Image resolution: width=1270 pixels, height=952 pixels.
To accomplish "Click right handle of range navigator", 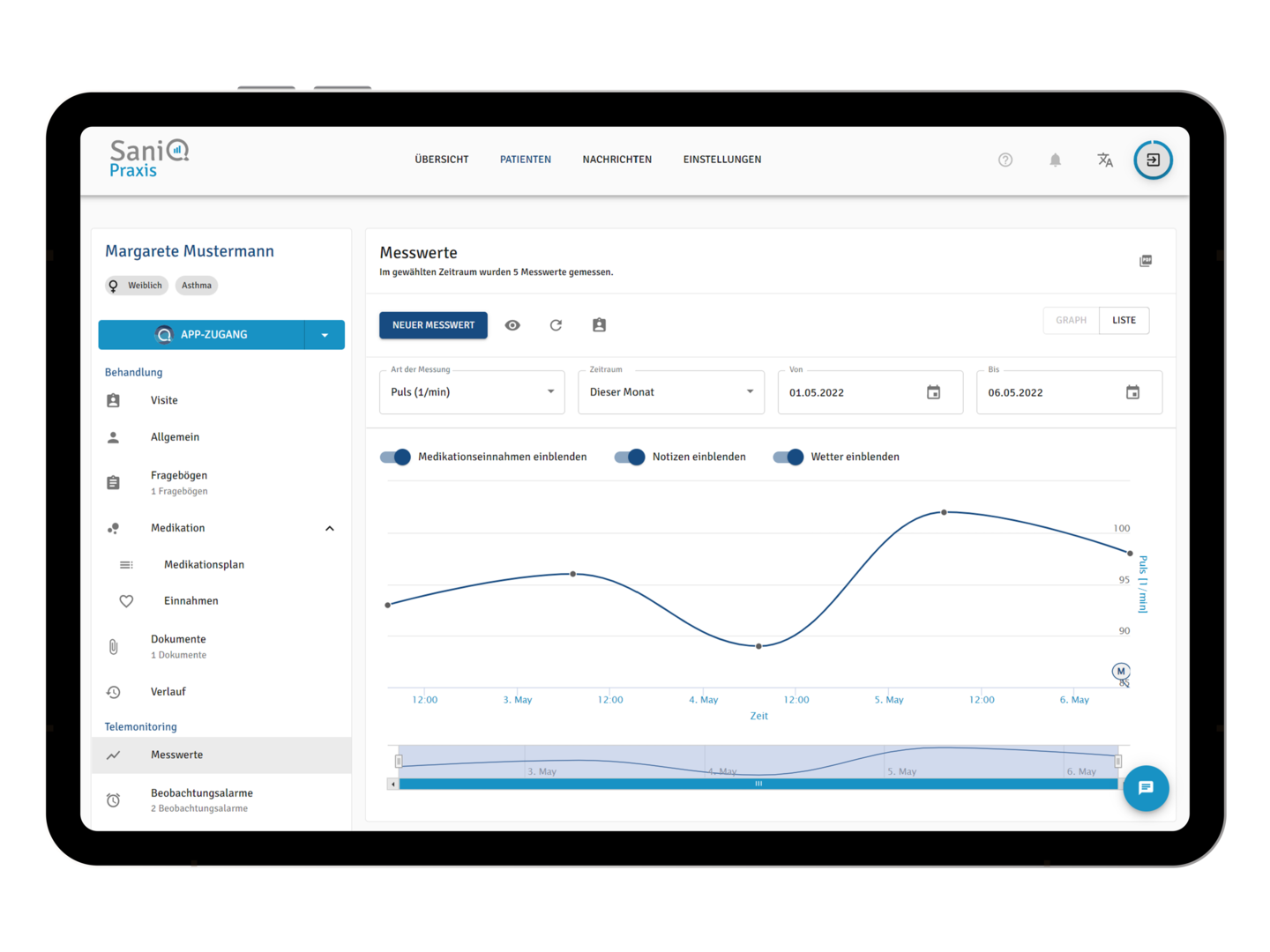I will click(1118, 761).
